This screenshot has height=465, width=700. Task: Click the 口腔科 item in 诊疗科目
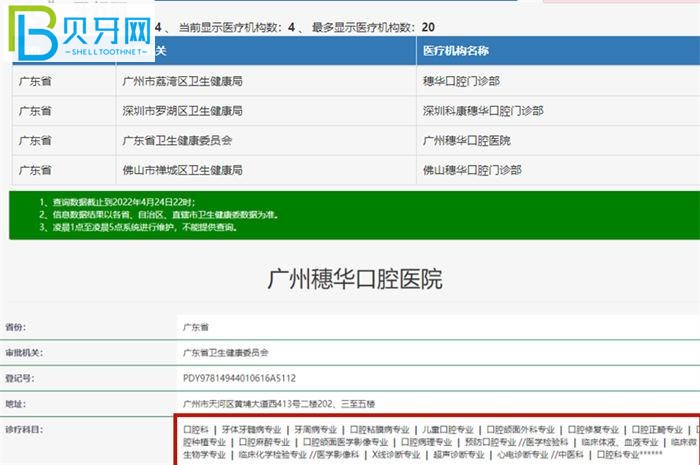pyautogui.click(x=196, y=429)
